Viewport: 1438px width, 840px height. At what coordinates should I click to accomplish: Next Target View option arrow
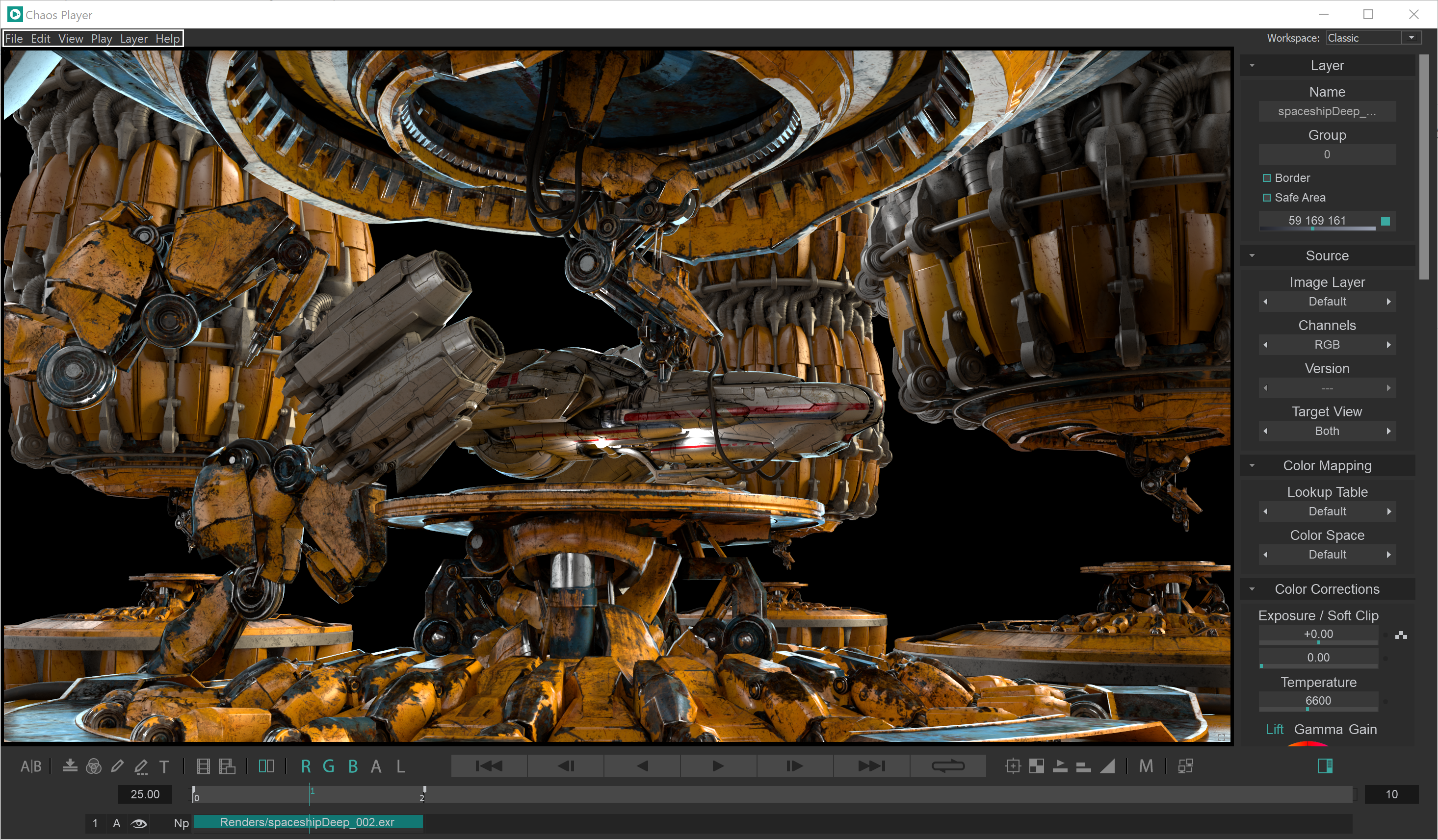pyautogui.click(x=1388, y=431)
